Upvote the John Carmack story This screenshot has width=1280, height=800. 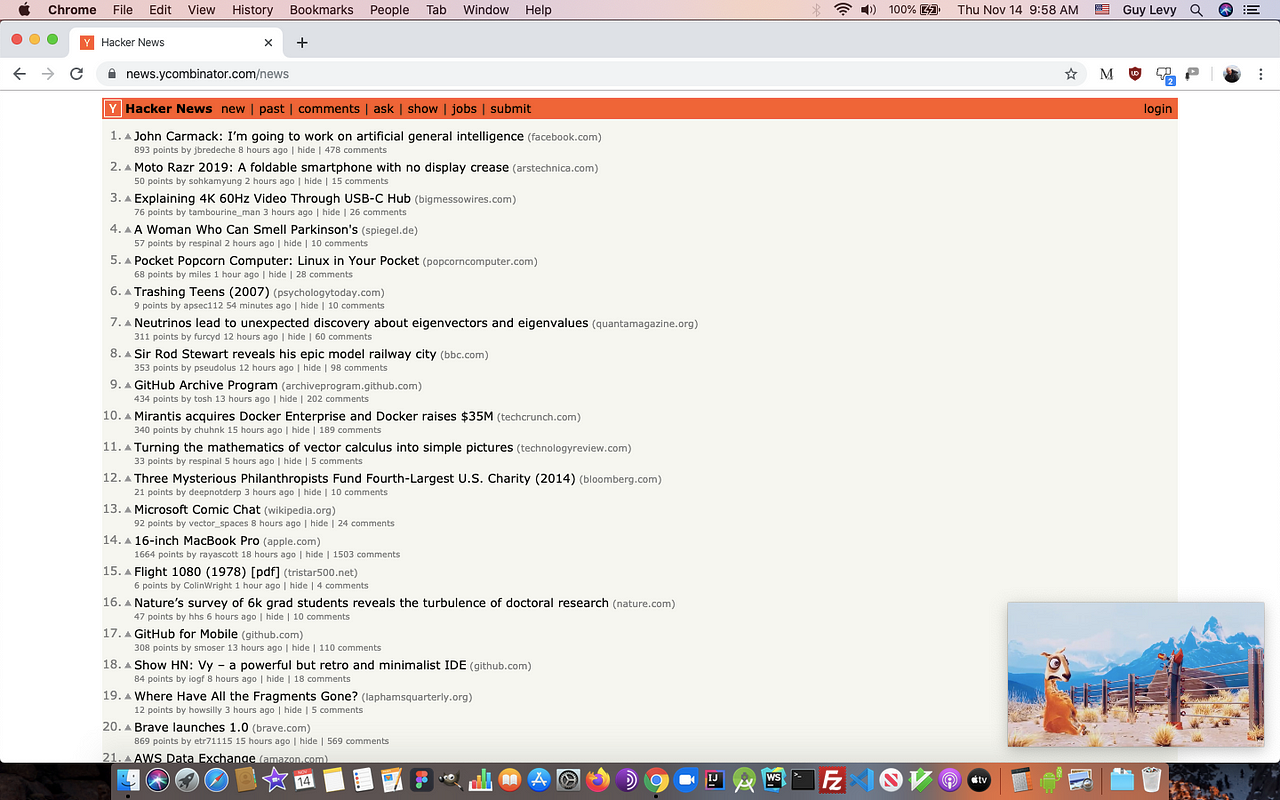pos(128,136)
